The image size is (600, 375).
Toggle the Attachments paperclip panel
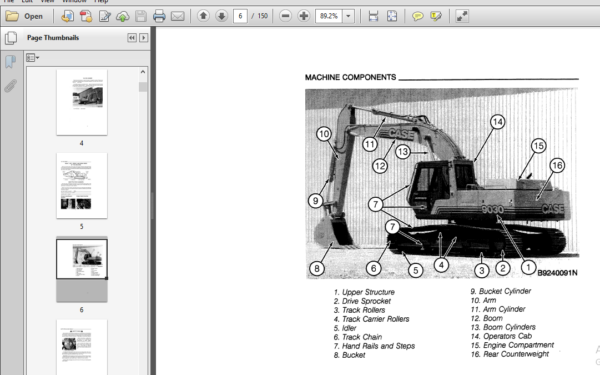(x=11, y=86)
